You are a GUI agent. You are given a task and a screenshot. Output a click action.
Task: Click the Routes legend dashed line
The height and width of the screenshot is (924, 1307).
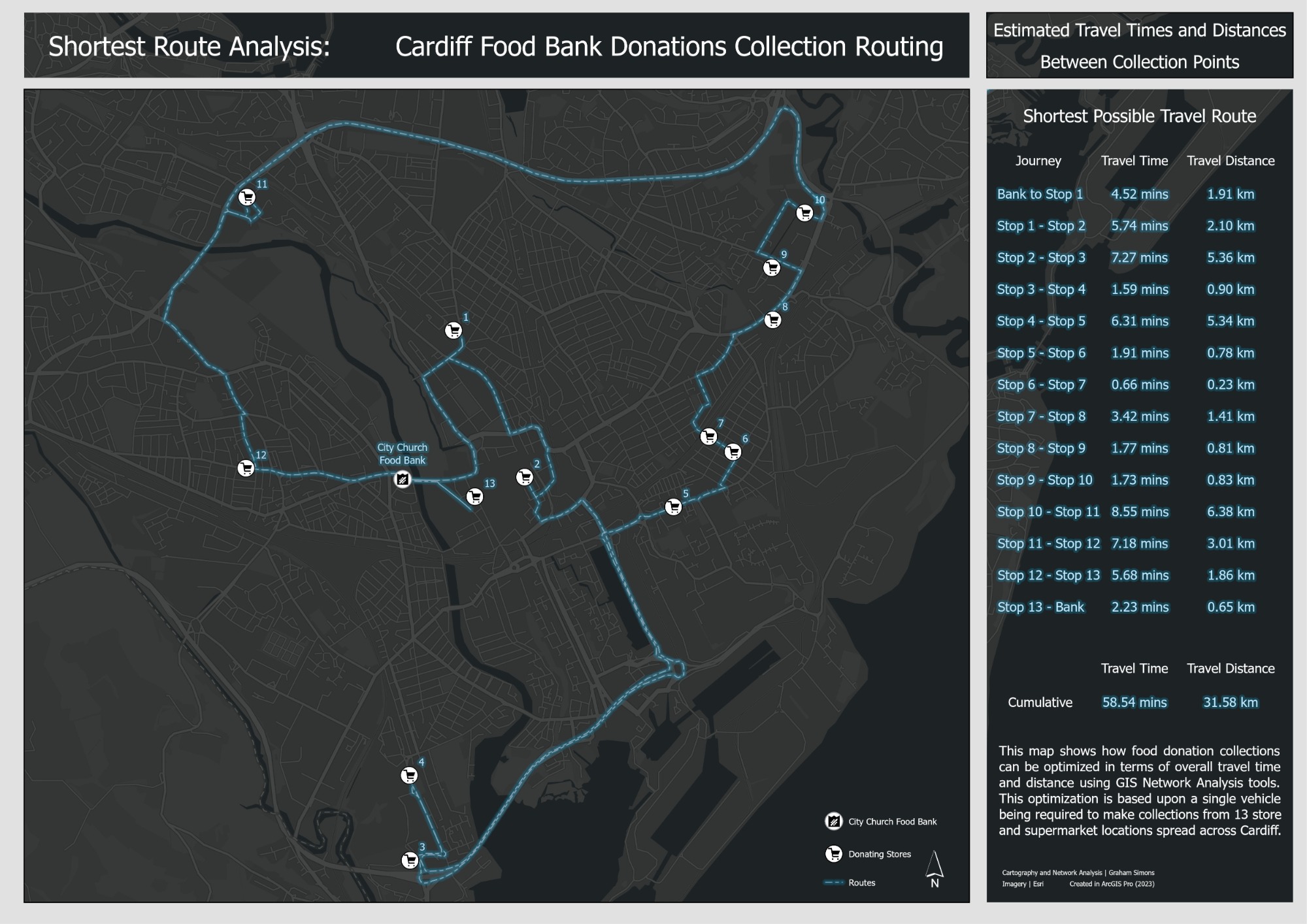point(833,883)
